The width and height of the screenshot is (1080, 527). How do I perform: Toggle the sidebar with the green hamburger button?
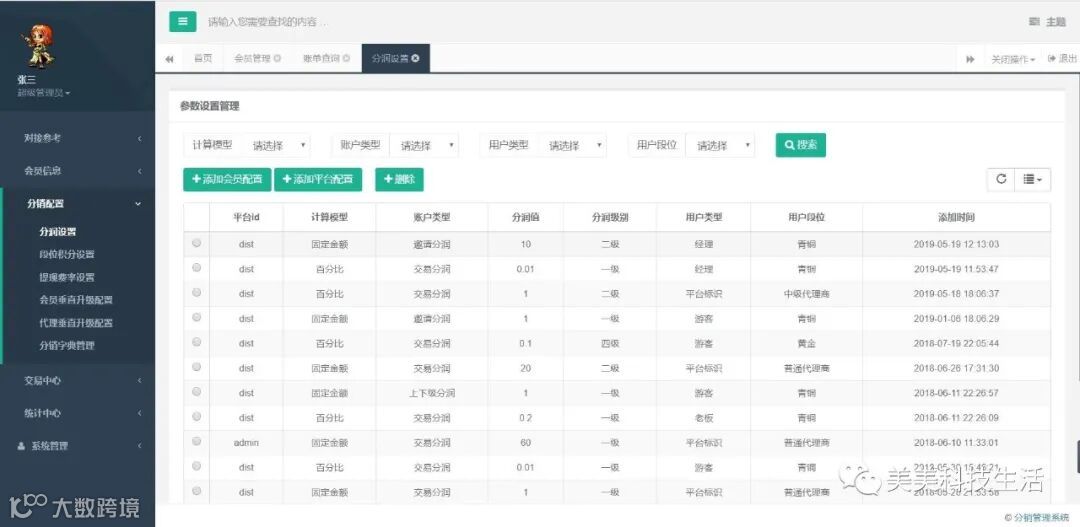[183, 21]
